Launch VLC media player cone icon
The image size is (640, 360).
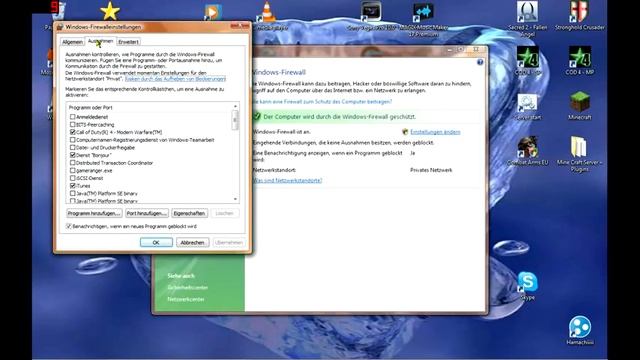tap(268, 12)
